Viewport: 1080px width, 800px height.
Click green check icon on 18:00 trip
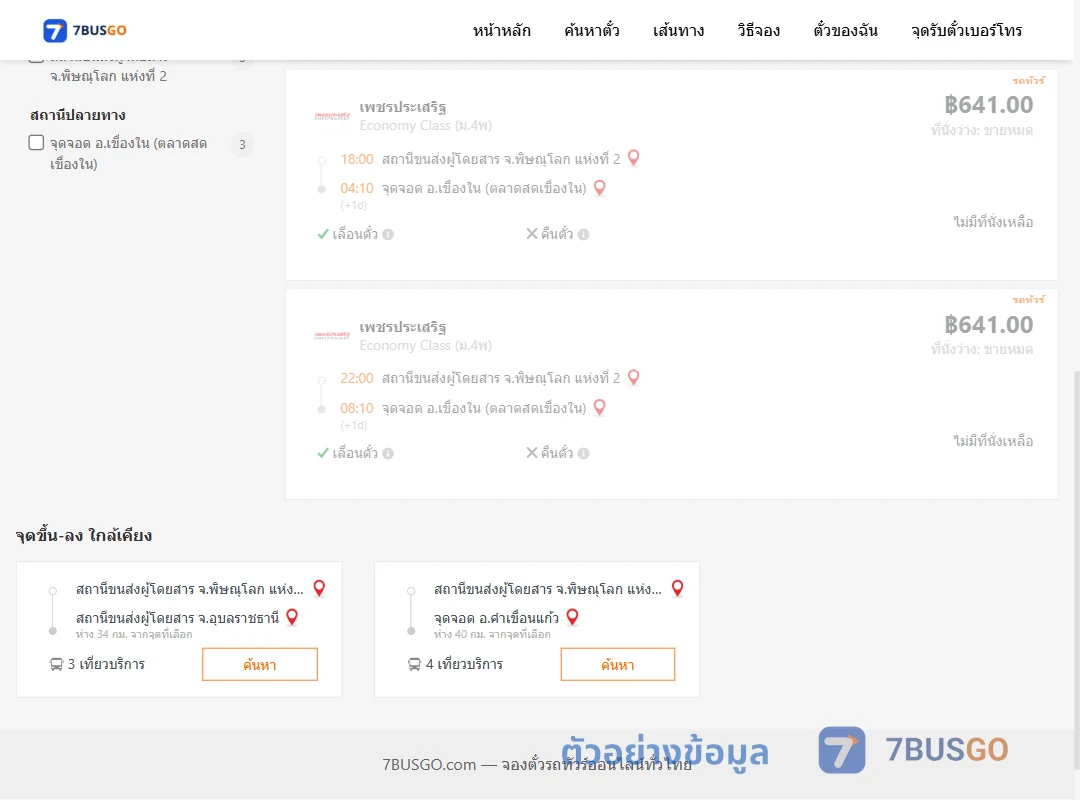[322, 234]
